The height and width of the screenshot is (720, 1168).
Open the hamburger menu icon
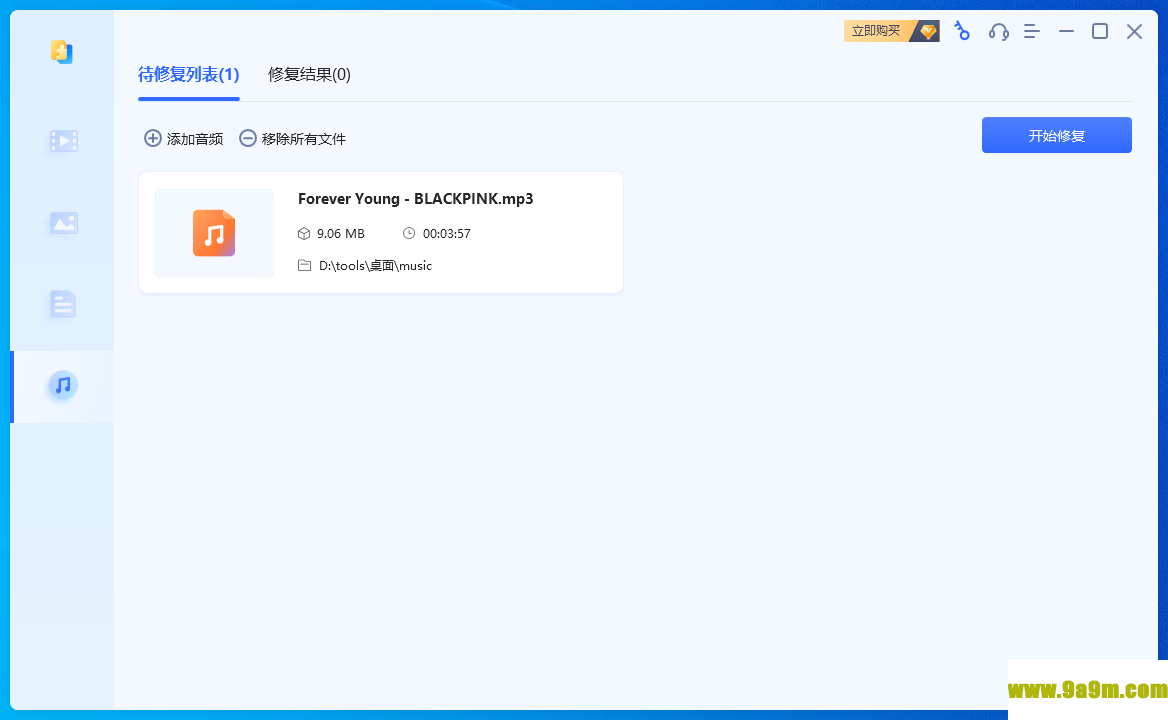[x=1032, y=31]
